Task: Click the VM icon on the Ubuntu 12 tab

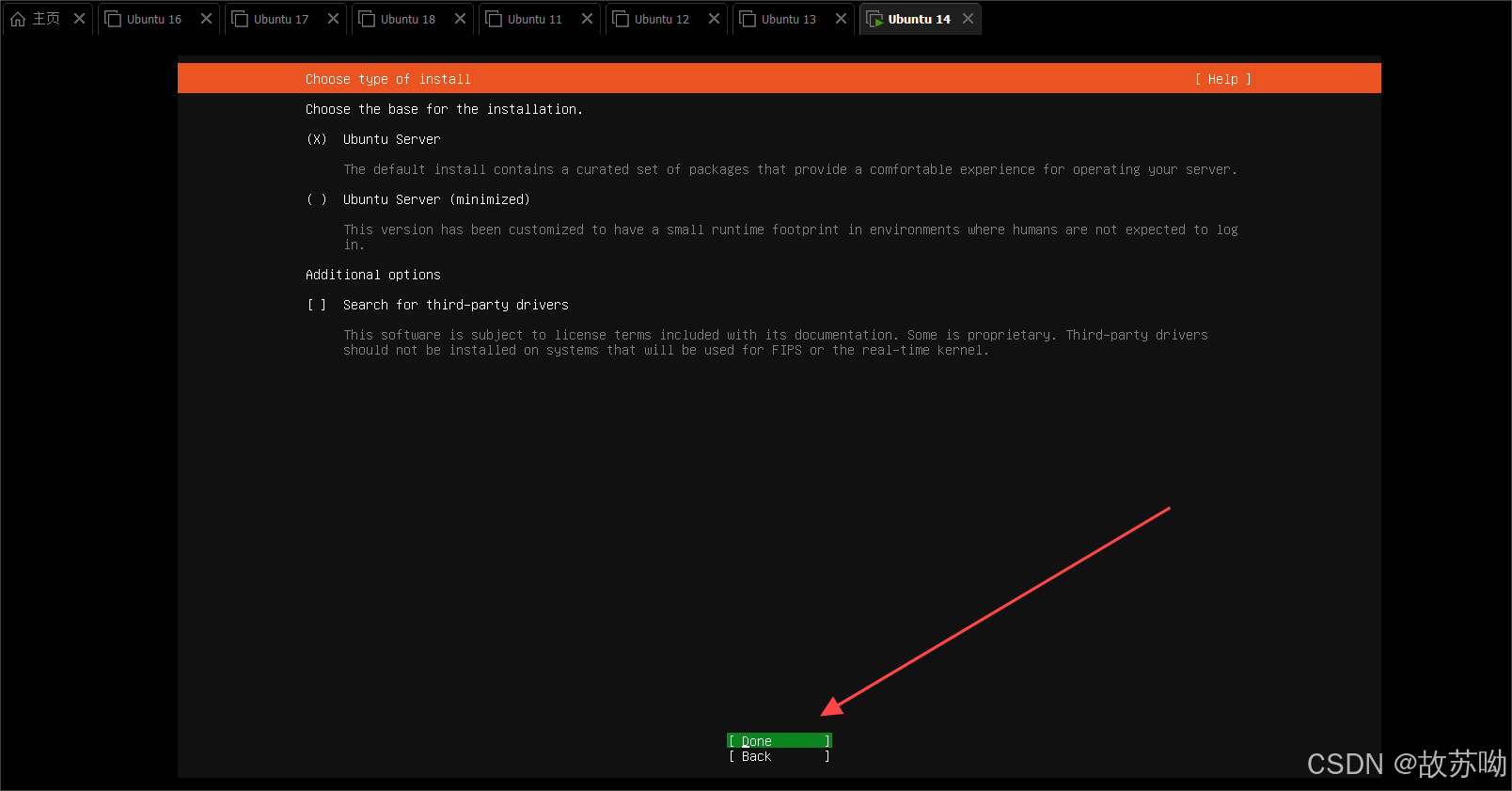Action: coord(621,19)
